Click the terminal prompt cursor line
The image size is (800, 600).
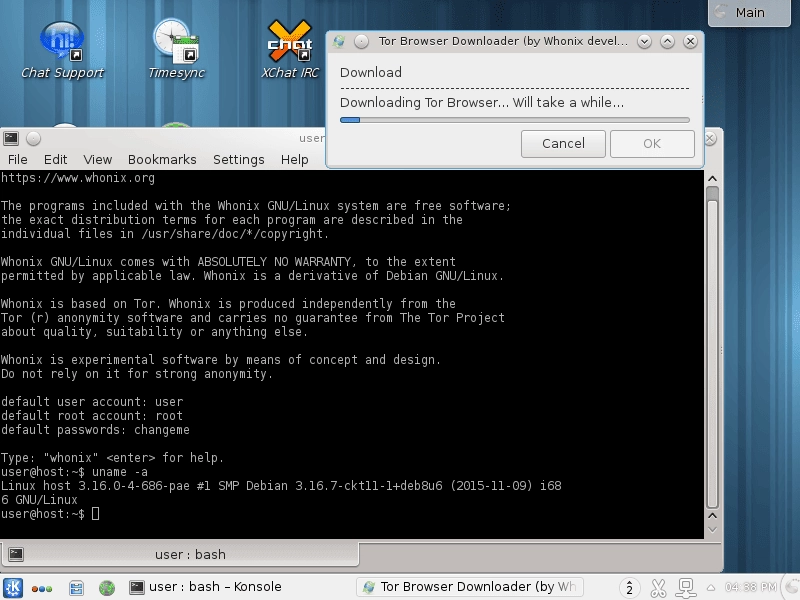point(50,514)
